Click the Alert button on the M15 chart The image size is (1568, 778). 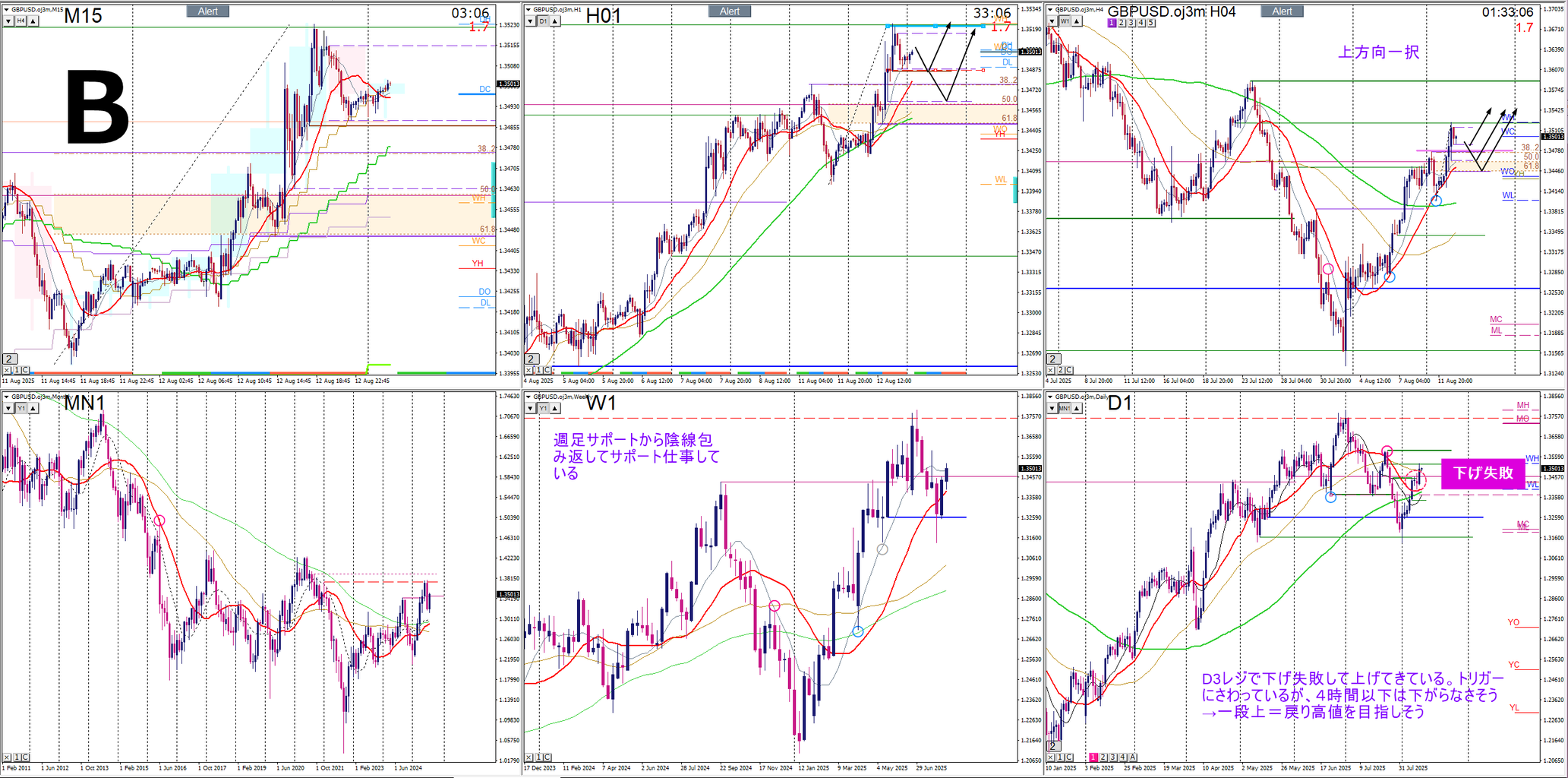(208, 11)
